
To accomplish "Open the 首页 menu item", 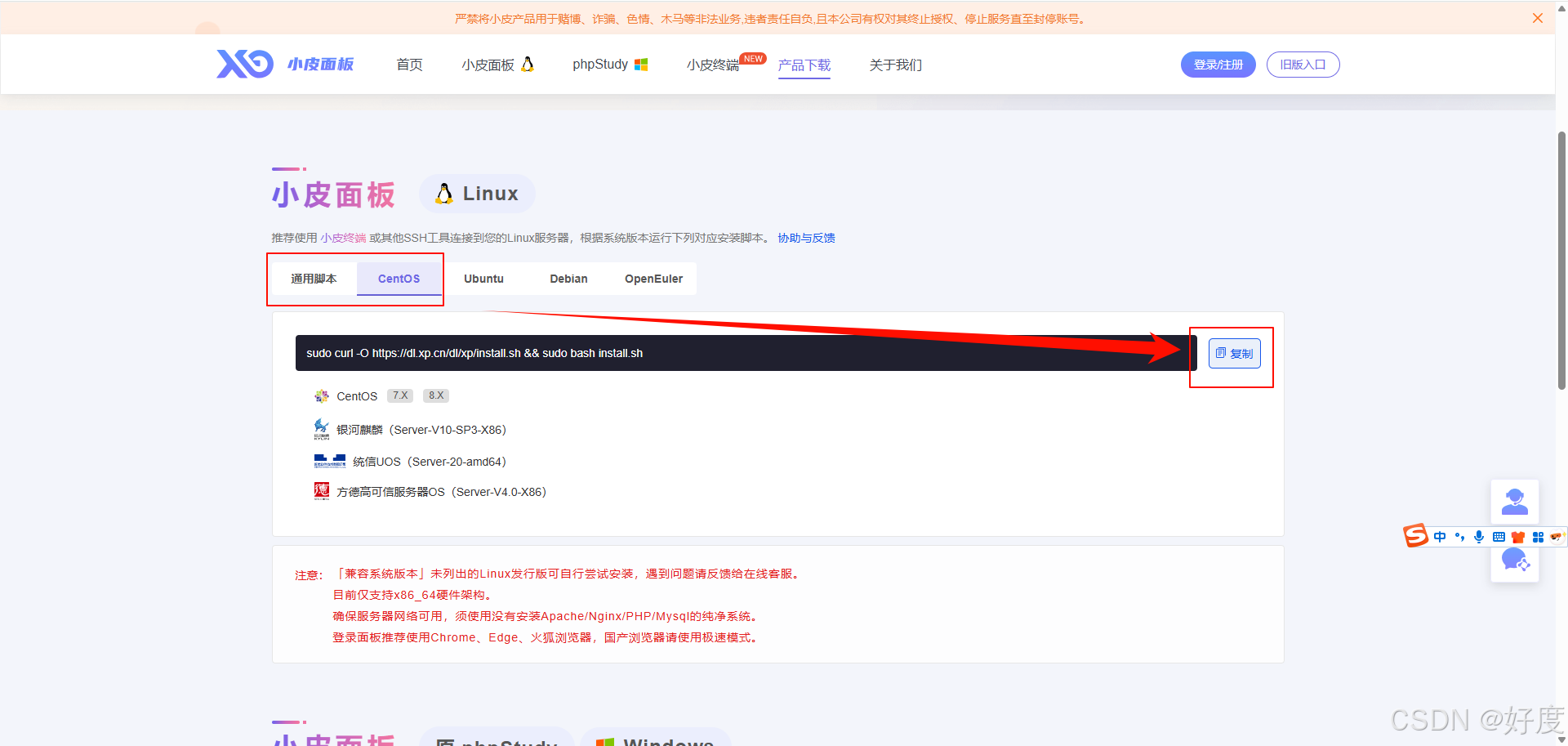I will 409,65.
